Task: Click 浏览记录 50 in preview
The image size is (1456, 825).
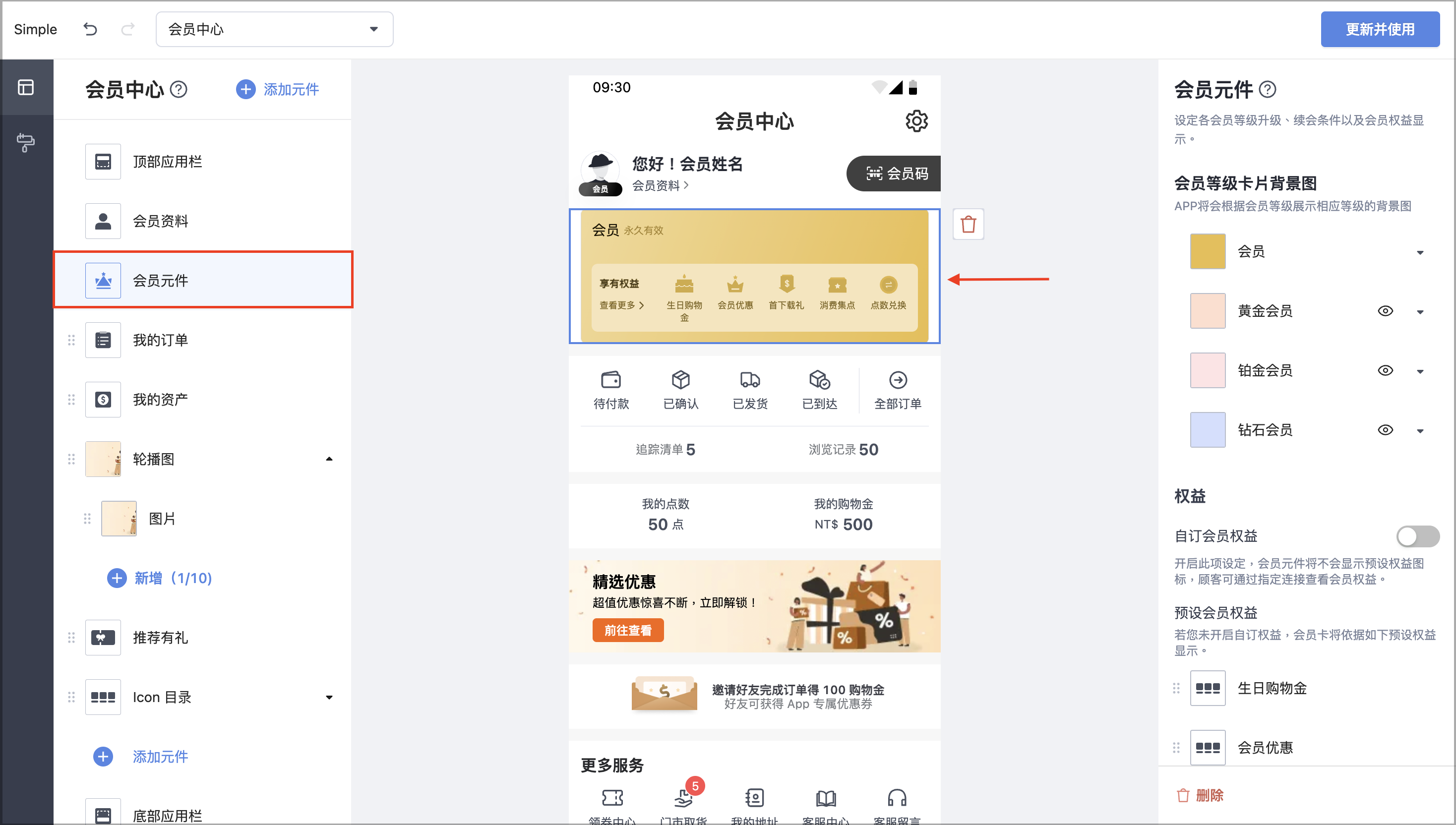Action: 844,449
